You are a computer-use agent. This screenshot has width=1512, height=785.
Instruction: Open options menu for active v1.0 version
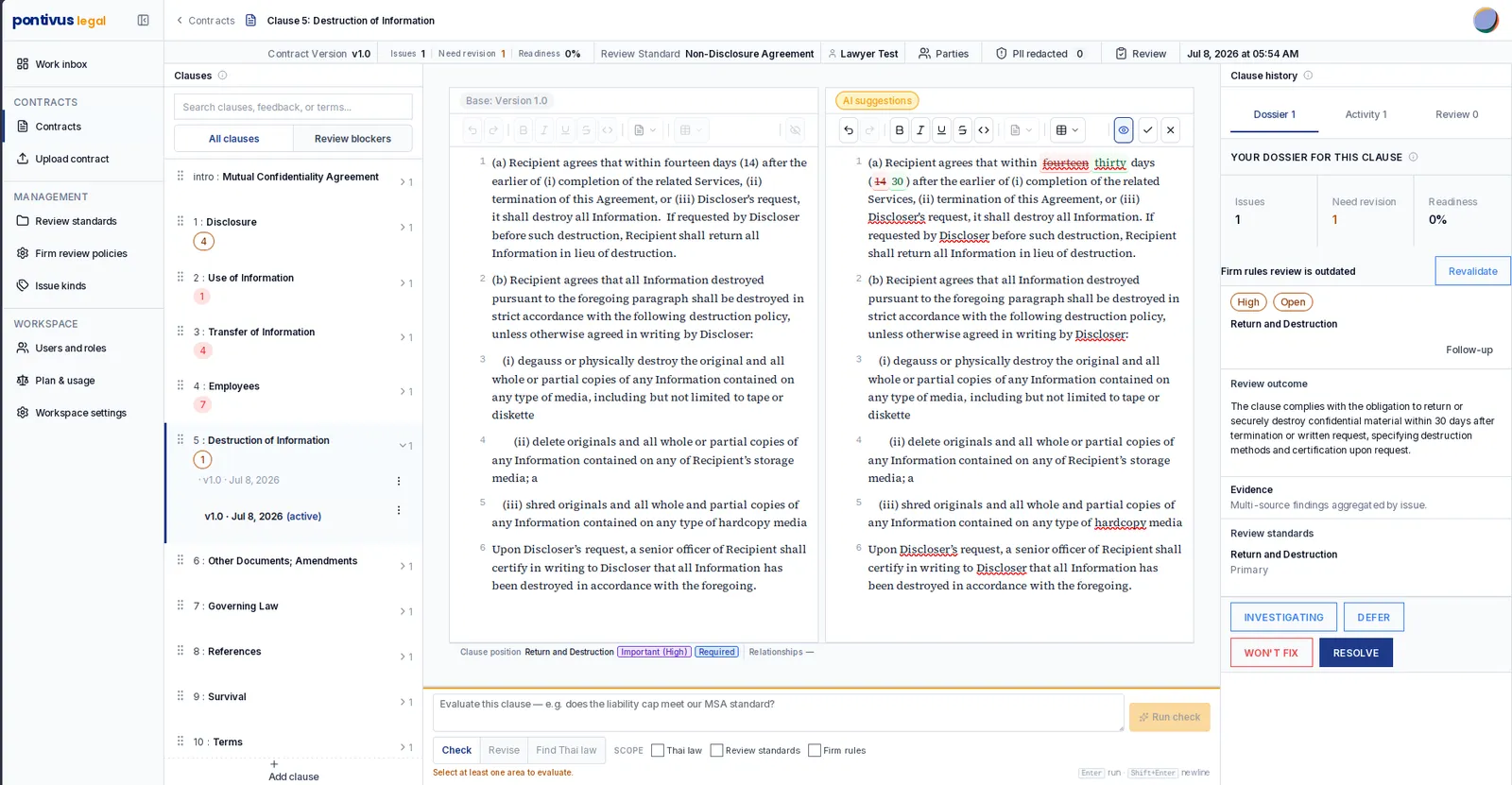click(x=399, y=510)
